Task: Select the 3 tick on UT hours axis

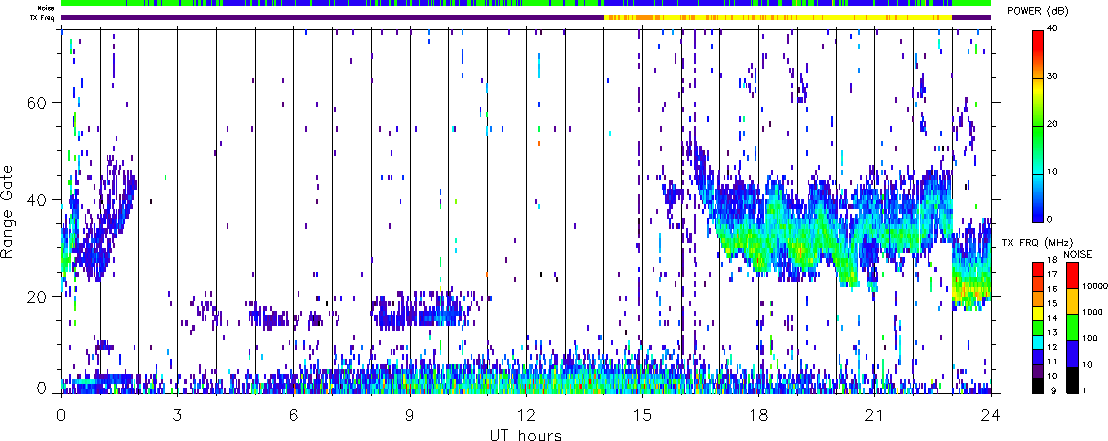Action: 177,413
